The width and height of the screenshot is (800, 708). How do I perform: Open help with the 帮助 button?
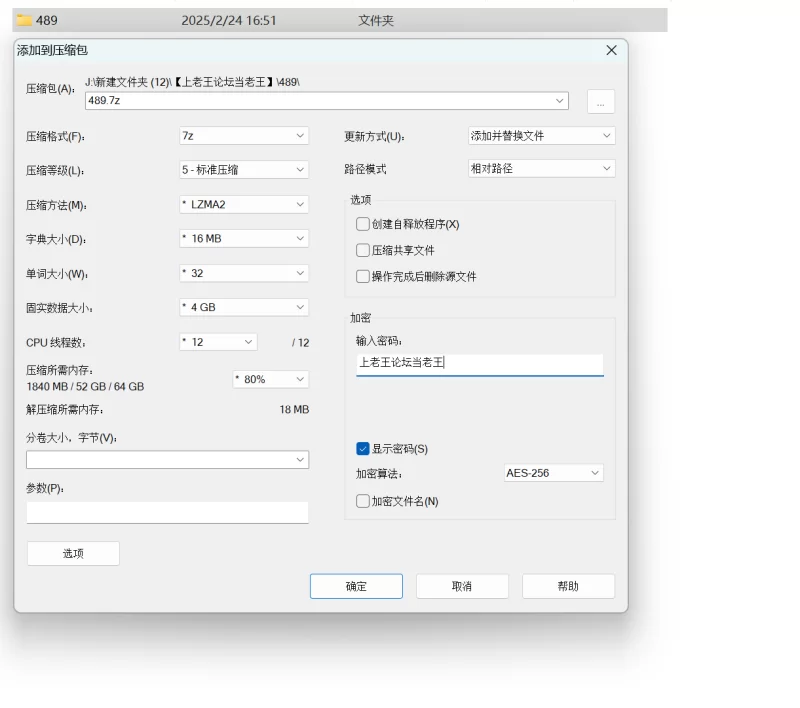[568, 586]
